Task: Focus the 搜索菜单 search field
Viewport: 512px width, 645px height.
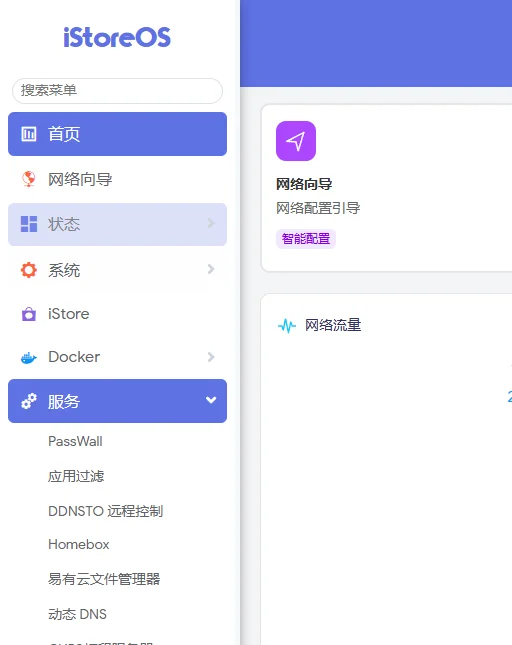Action: 117,90
